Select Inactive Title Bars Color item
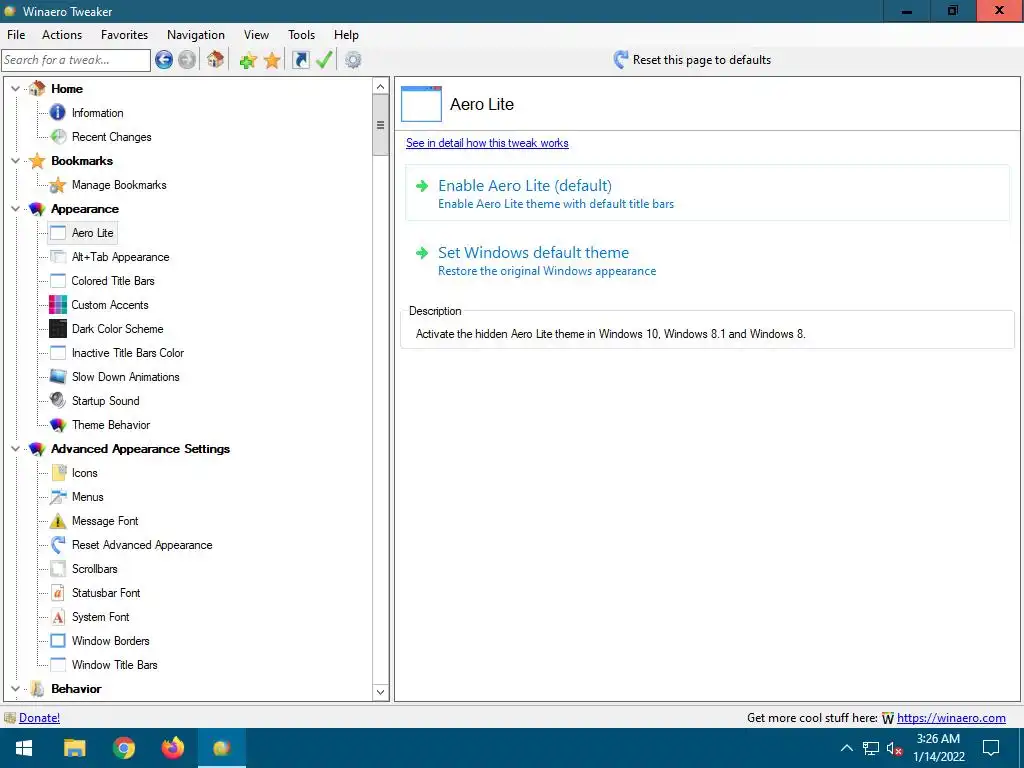The width and height of the screenshot is (1024, 768). click(127, 353)
